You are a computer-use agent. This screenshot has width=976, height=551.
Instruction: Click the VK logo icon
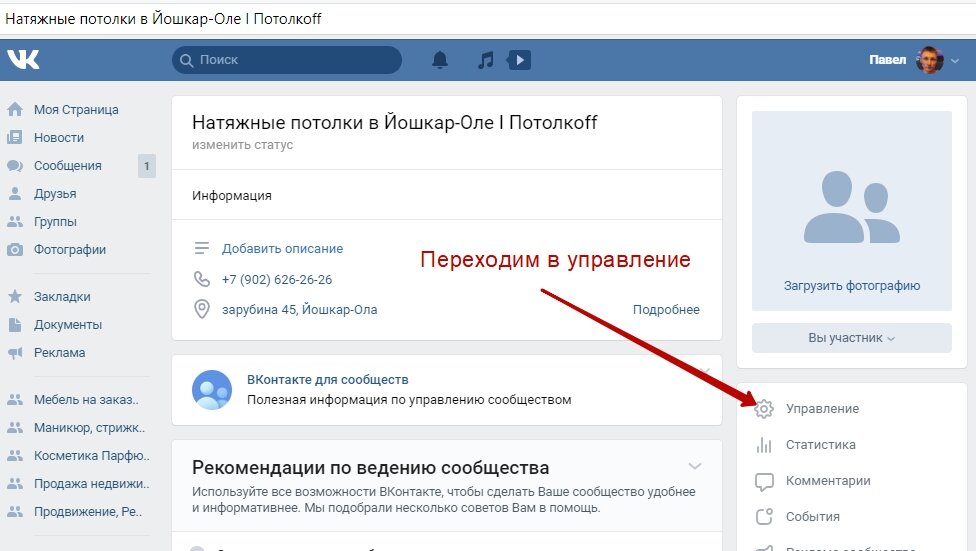pyautogui.click(x=23, y=59)
